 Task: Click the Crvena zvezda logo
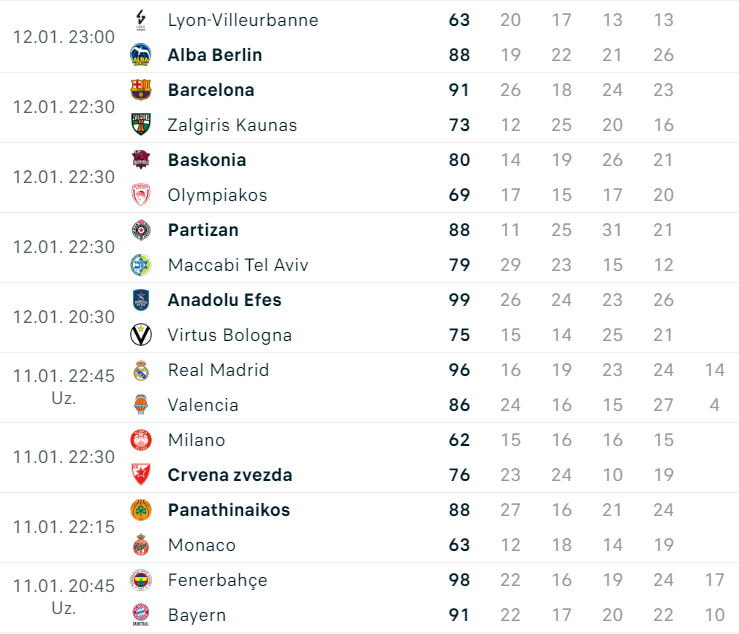click(141, 475)
